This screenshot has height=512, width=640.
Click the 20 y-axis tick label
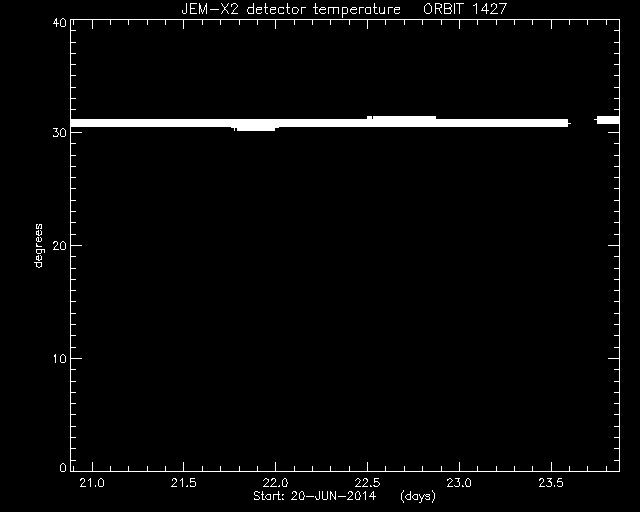click(x=60, y=245)
